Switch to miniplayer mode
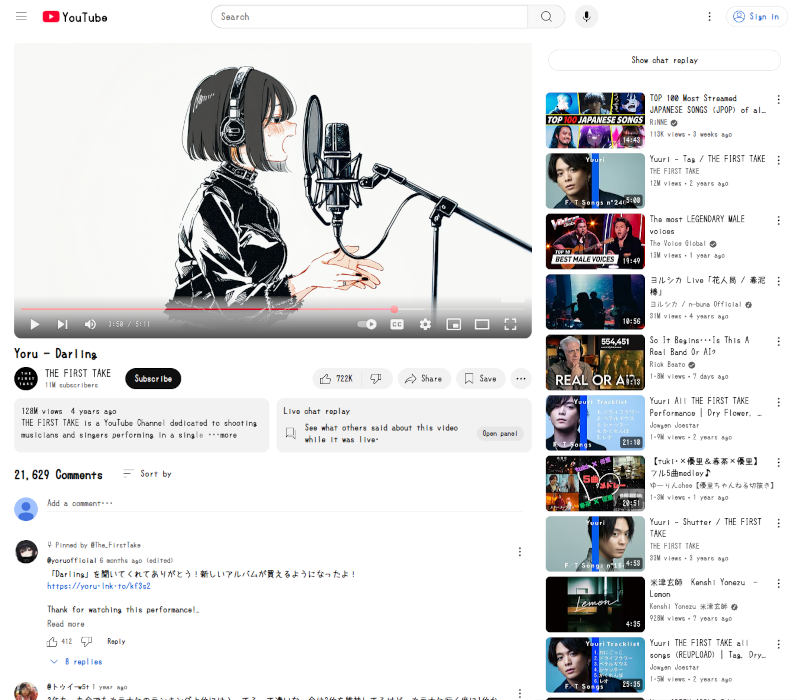The width and height of the screenshot is (797, 700). pos(453,324)
